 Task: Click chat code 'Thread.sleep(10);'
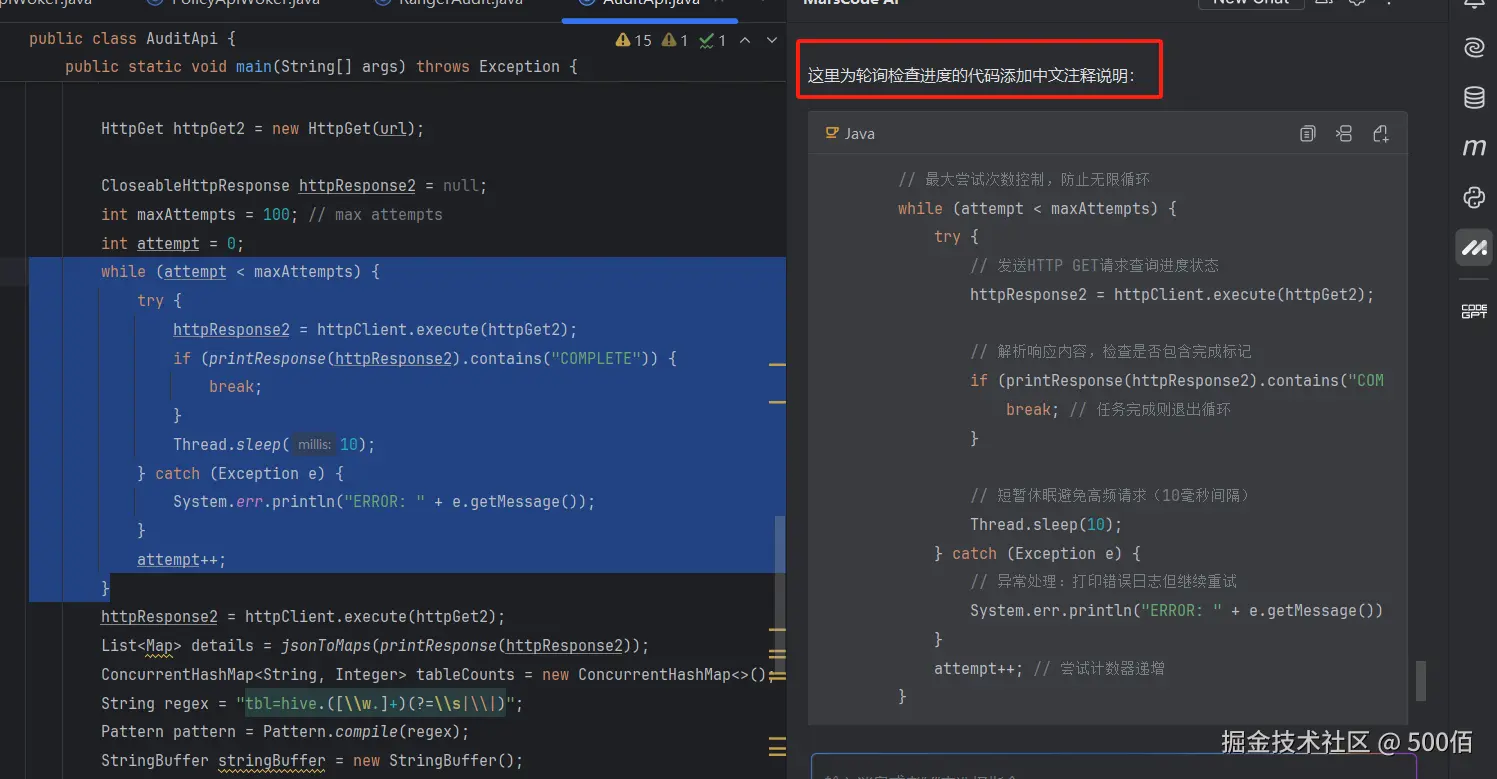(x=1046, y=525)
